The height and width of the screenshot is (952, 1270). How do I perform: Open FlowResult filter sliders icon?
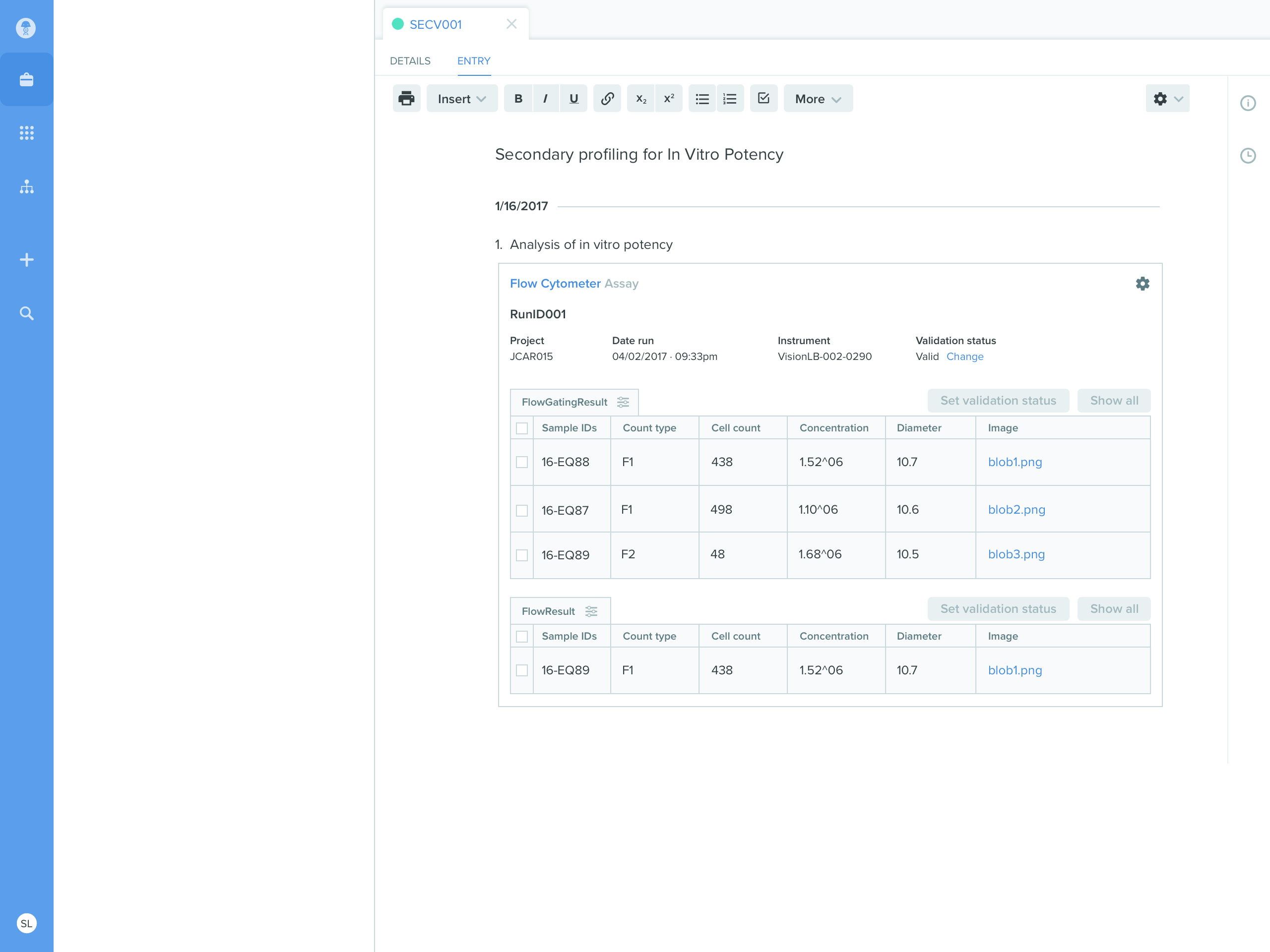591,611
